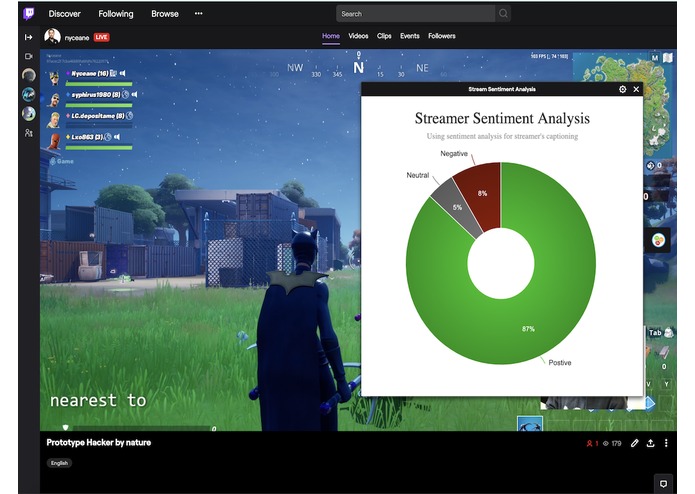Click the 'Postive' chart label

(x=560, y=362)
